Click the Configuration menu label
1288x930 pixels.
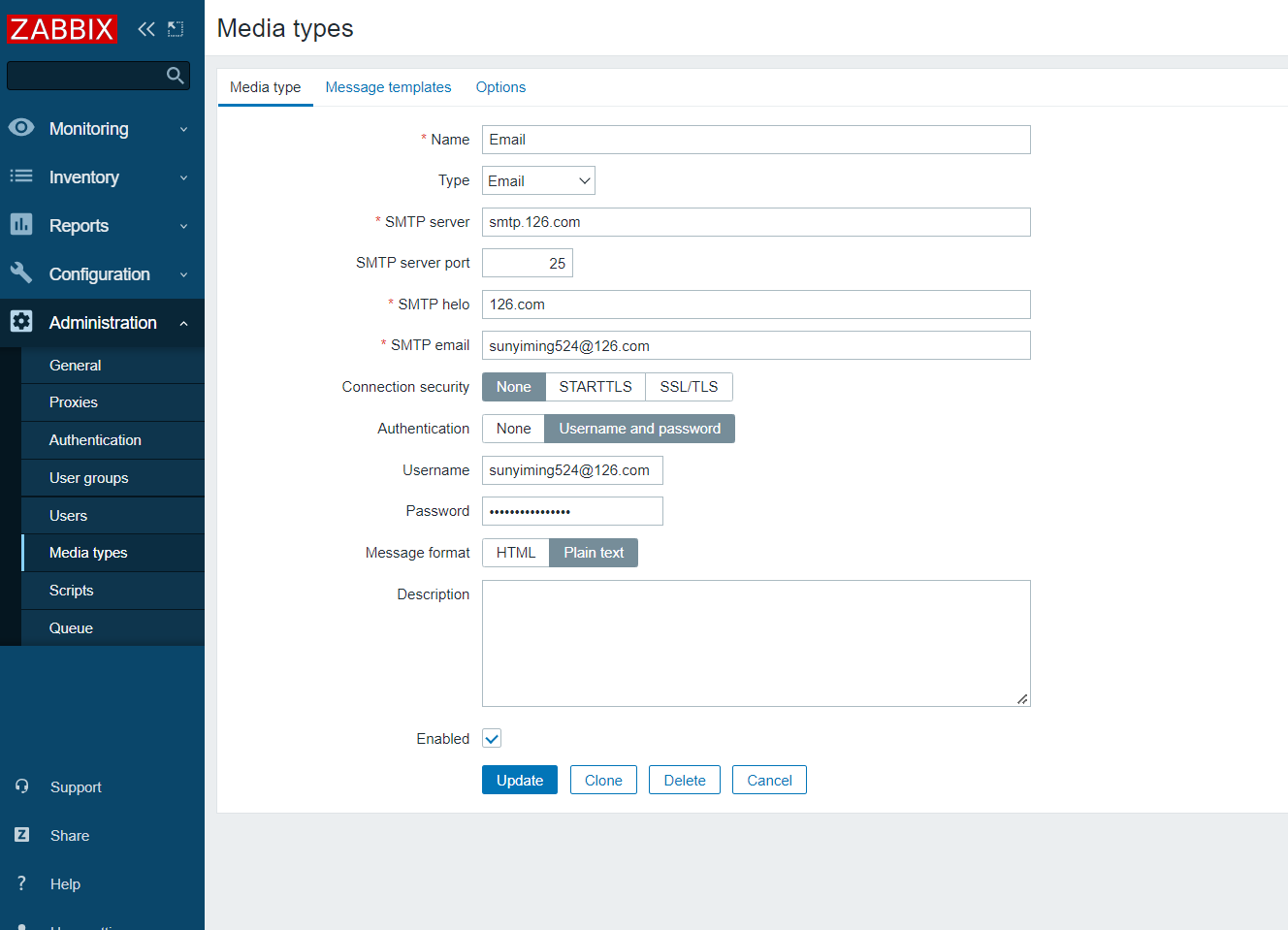[x=100, y=274]
